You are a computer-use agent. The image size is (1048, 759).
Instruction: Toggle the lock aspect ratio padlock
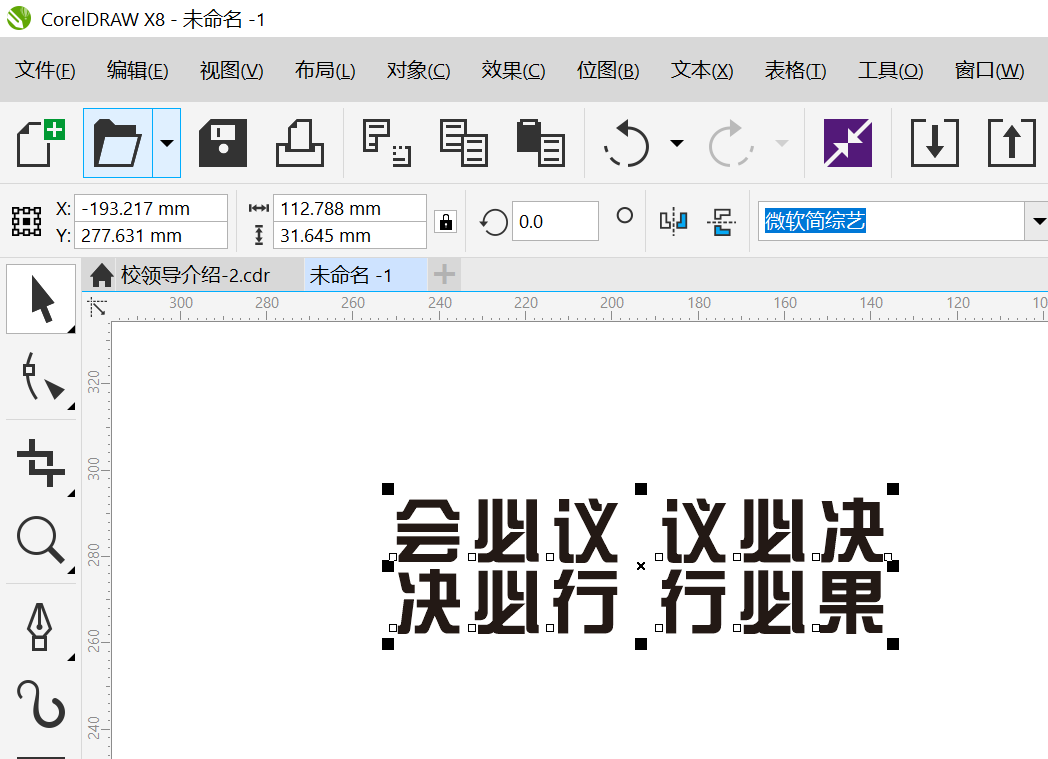coord(445,221)
